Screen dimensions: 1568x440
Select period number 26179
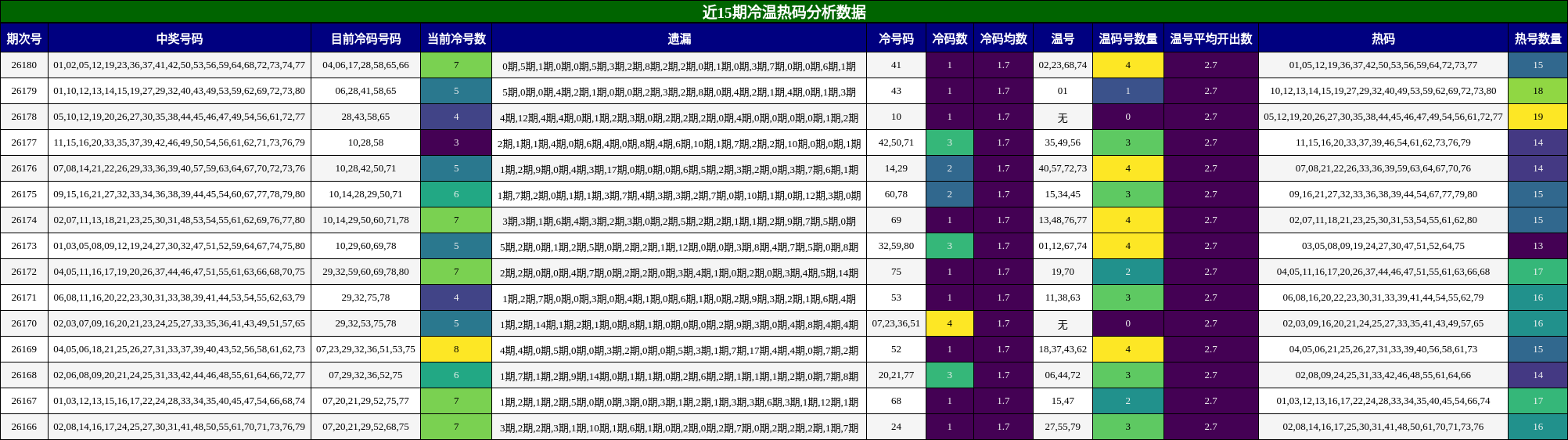click(24, 91)
